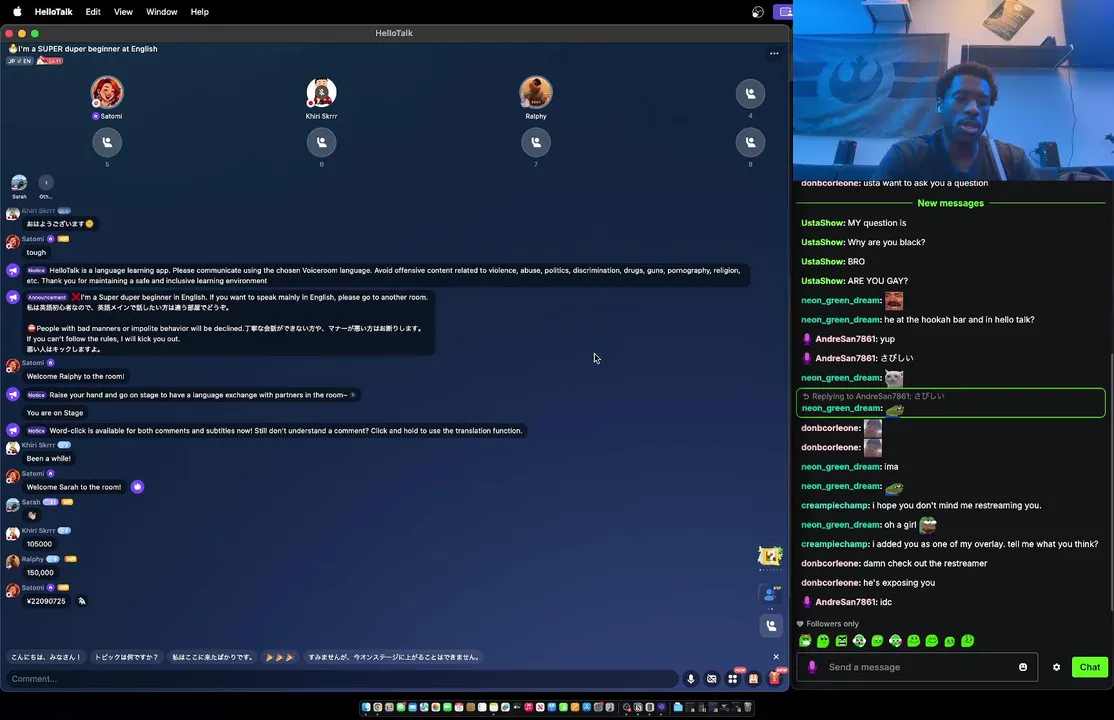Open the other audience members bubble
Viewport: 1114px width, 720px height.
coord(45,183)
